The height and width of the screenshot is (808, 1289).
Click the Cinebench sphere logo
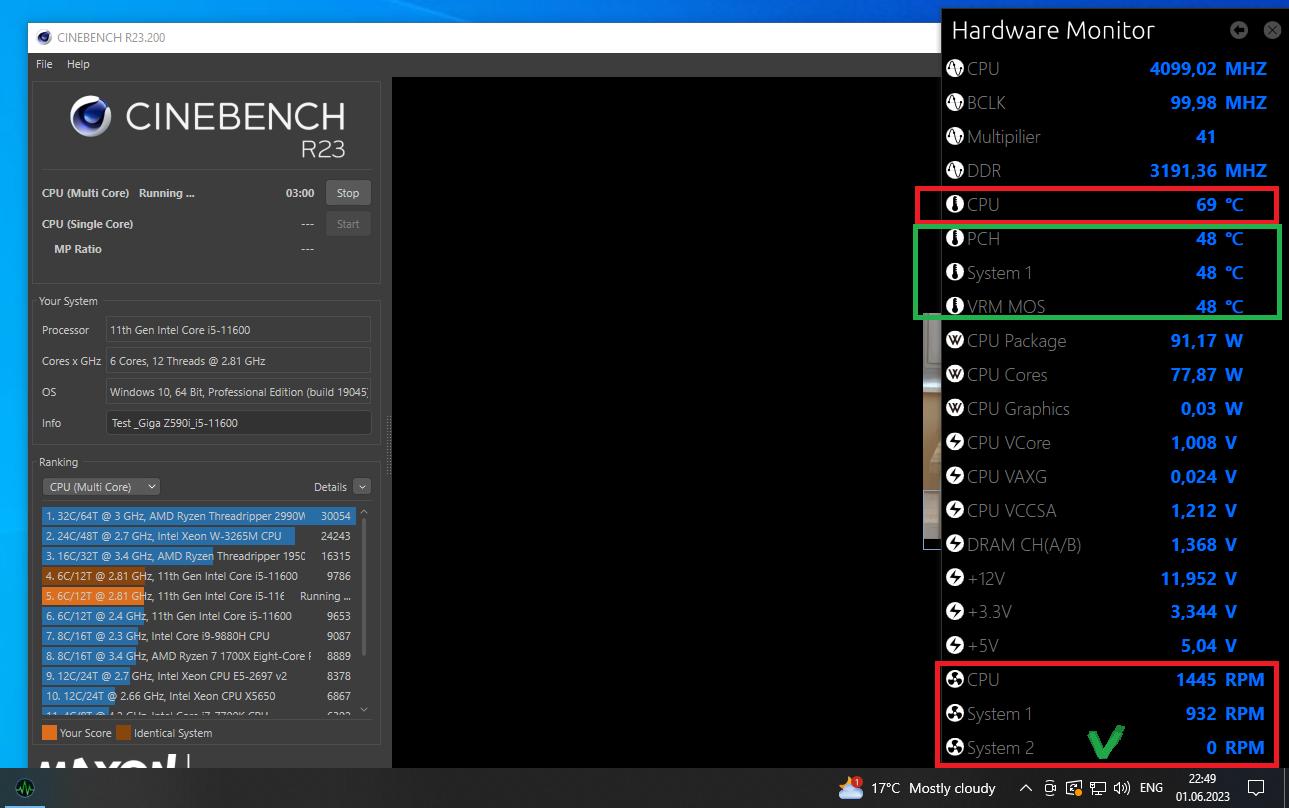pyautogui.click(x=90, y=117)
